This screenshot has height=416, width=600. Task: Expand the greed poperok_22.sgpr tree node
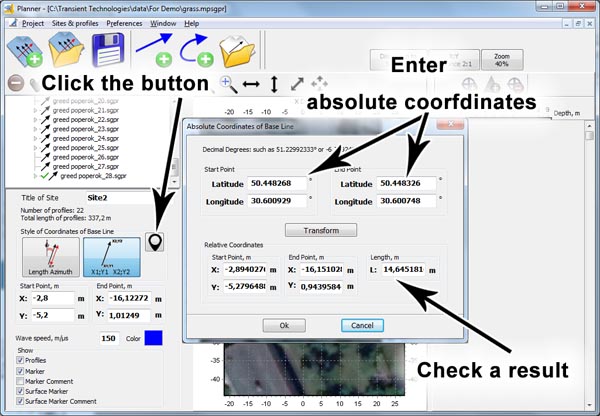(x=36, y=120)
